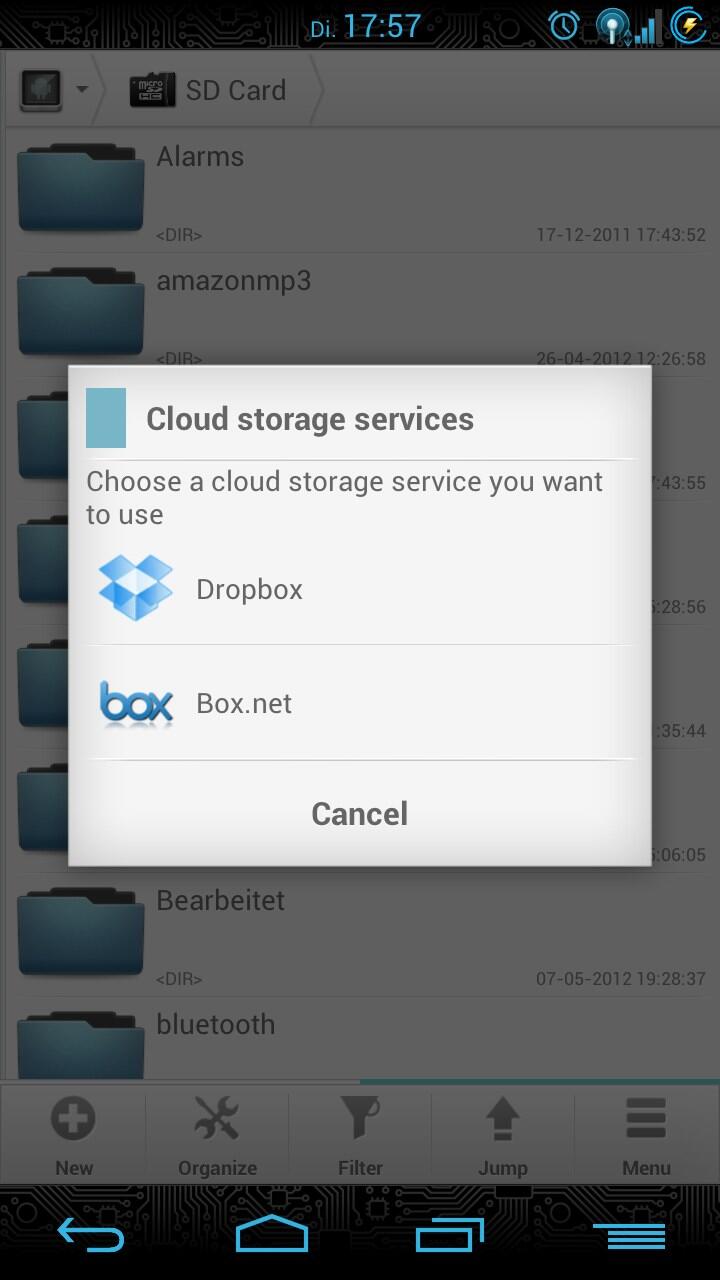Open the Bearbeitet folder

(x=360, y=934)
